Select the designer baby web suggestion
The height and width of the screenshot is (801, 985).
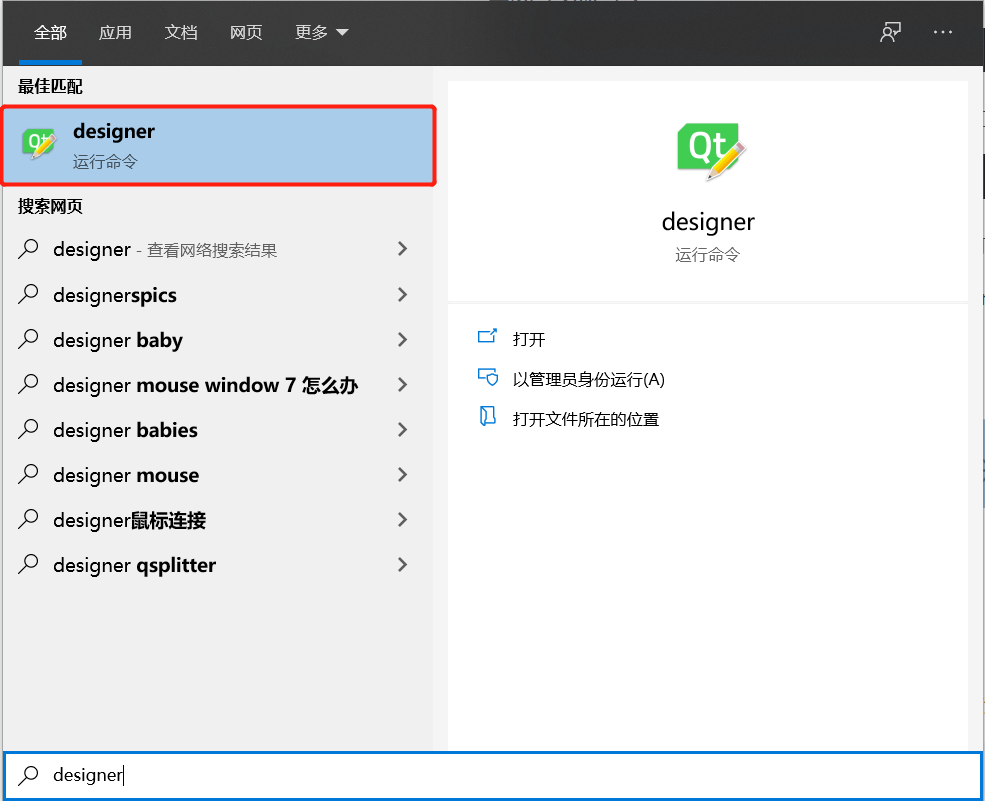point(118,340)
